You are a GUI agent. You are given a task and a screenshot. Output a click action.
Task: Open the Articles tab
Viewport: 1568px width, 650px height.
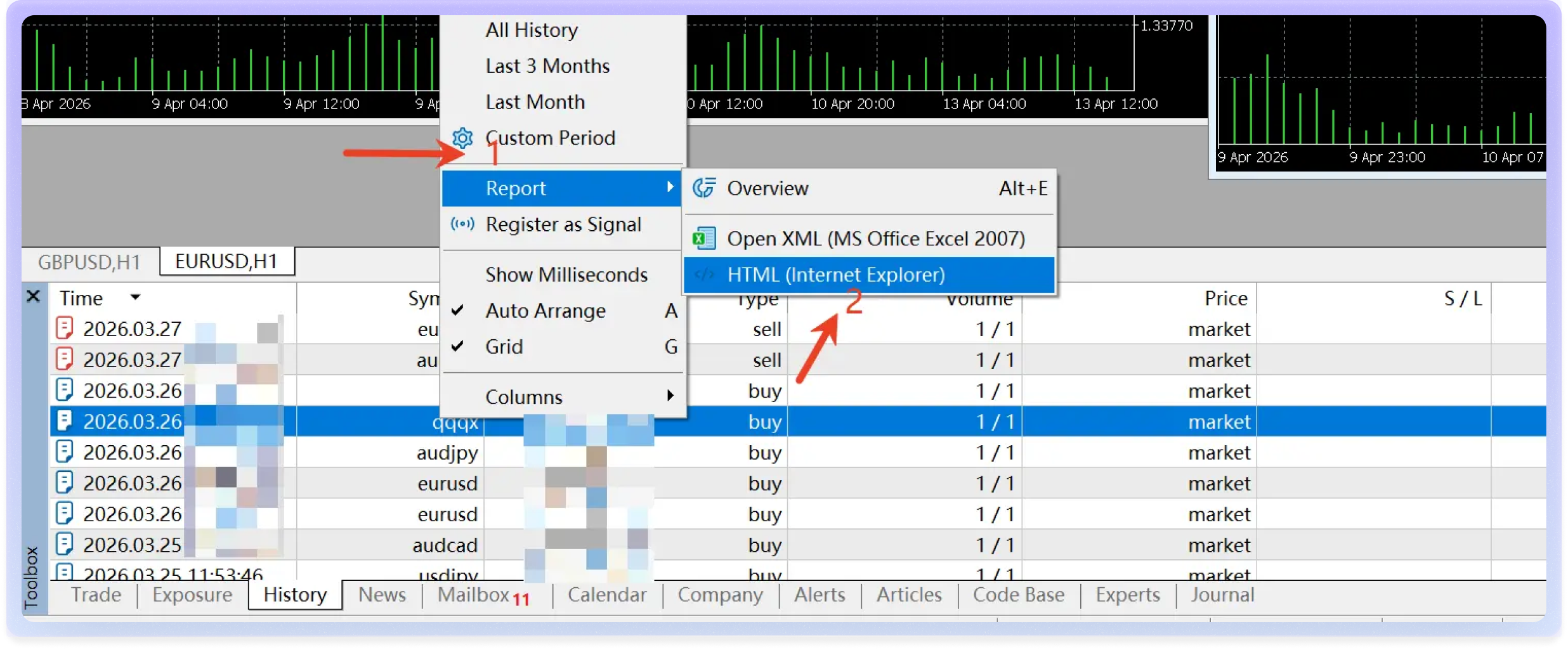[909, 595]
